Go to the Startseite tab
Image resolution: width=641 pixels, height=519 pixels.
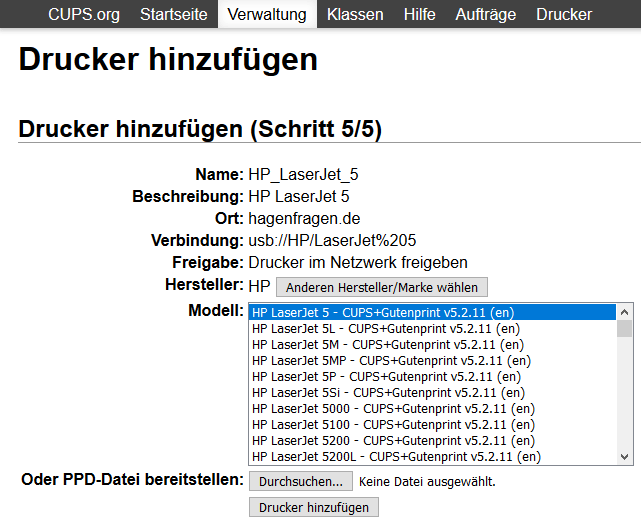174,14
